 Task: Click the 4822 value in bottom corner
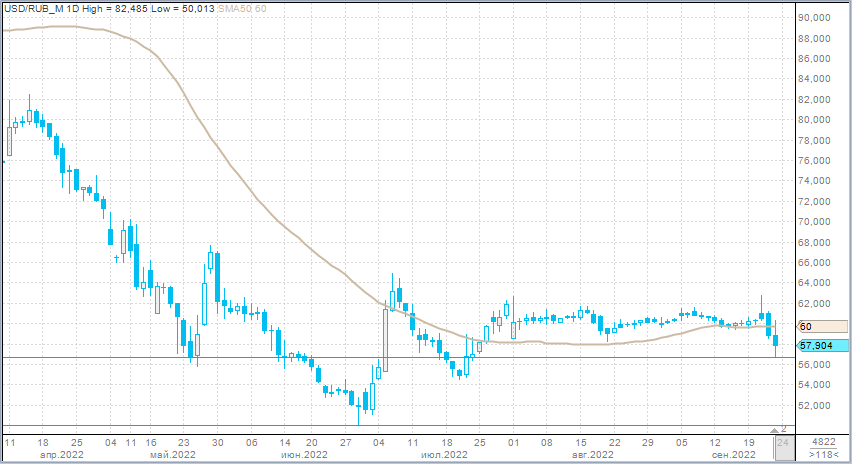tap(822, 442)
